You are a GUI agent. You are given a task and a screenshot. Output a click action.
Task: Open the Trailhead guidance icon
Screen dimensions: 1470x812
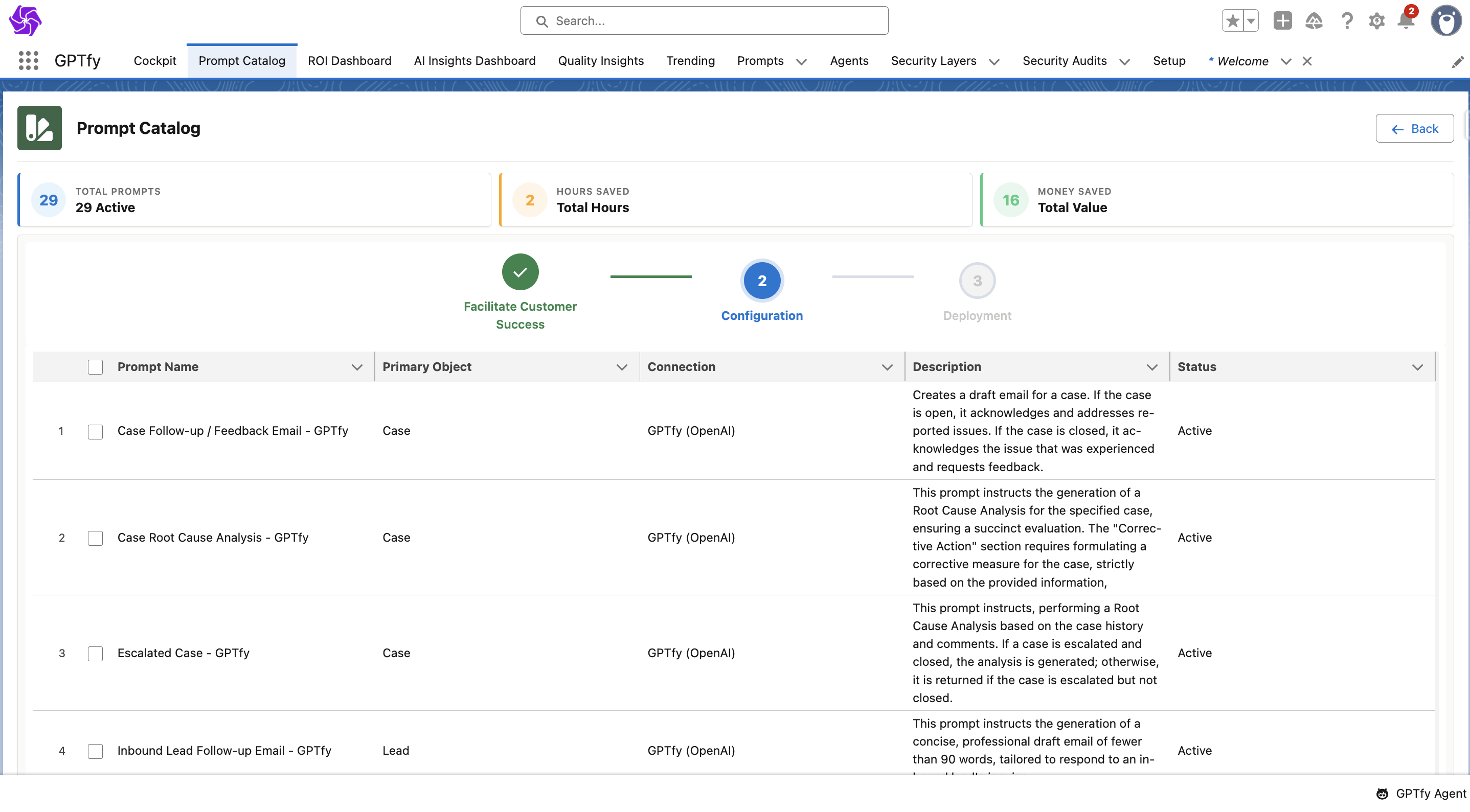click(x=1314, y=21)
